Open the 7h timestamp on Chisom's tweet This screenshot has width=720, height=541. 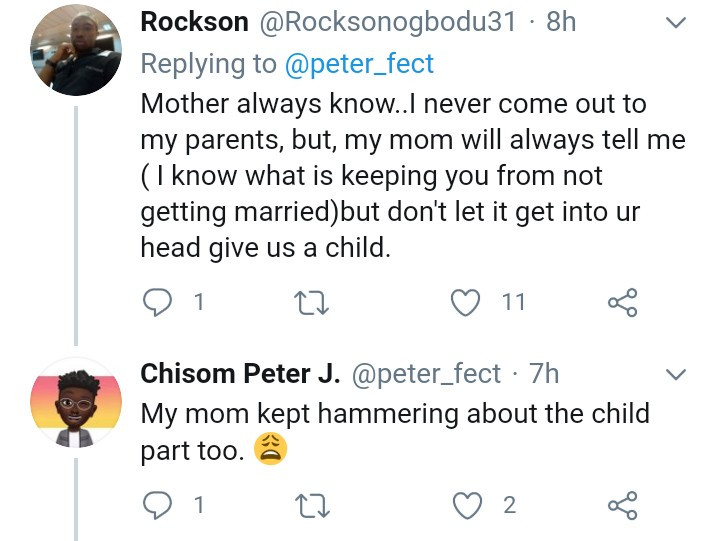tap(544, 374)
